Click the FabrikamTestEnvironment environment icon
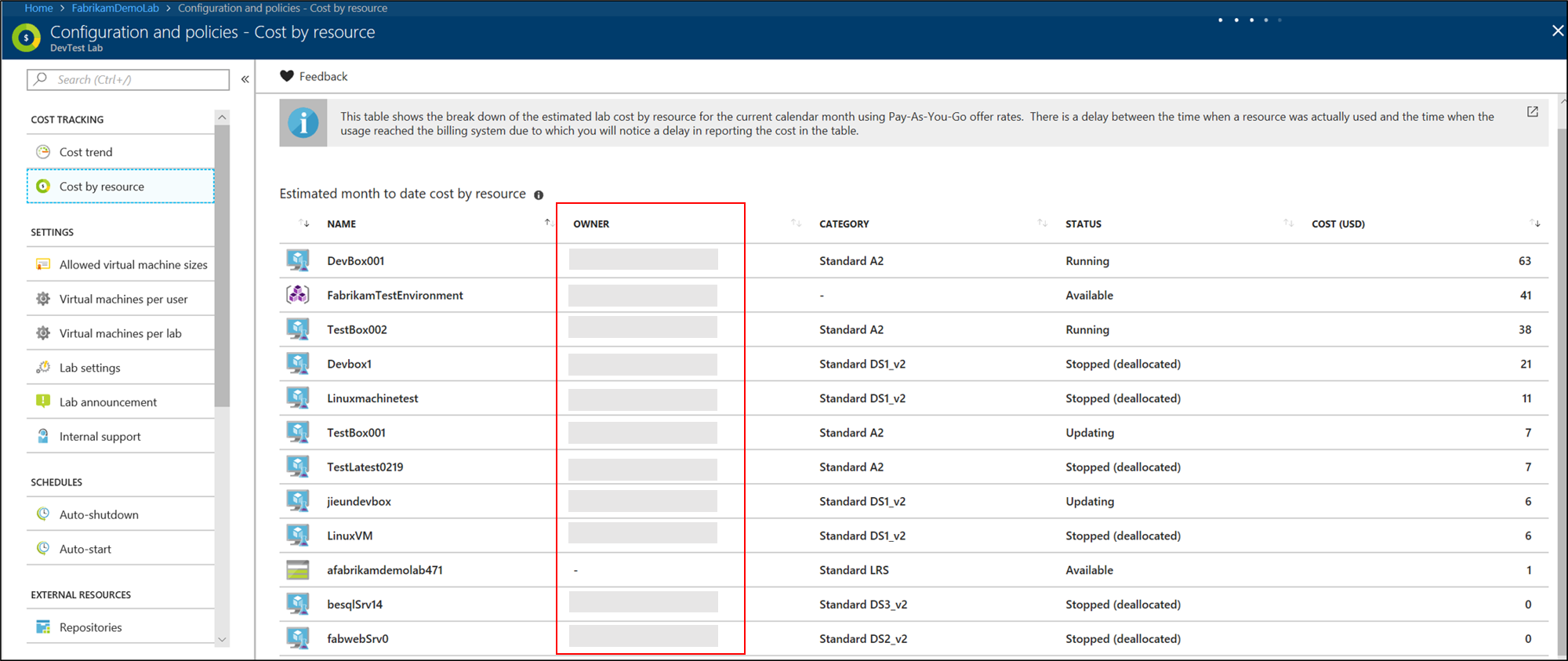 (298, 295)
